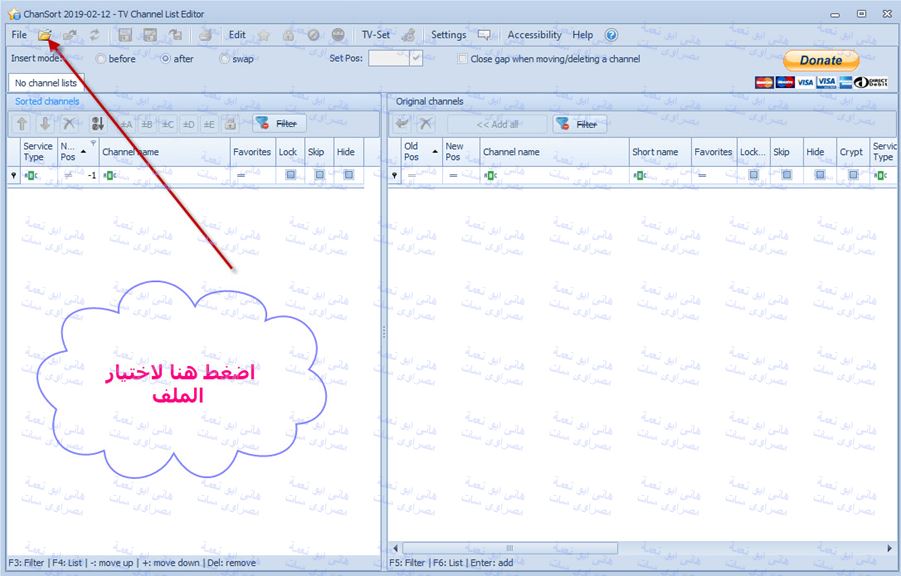Open a TV data file with the folder icon
Image resolution: width=901 pixels, height=576 pixels.
(x=45, y=35)
